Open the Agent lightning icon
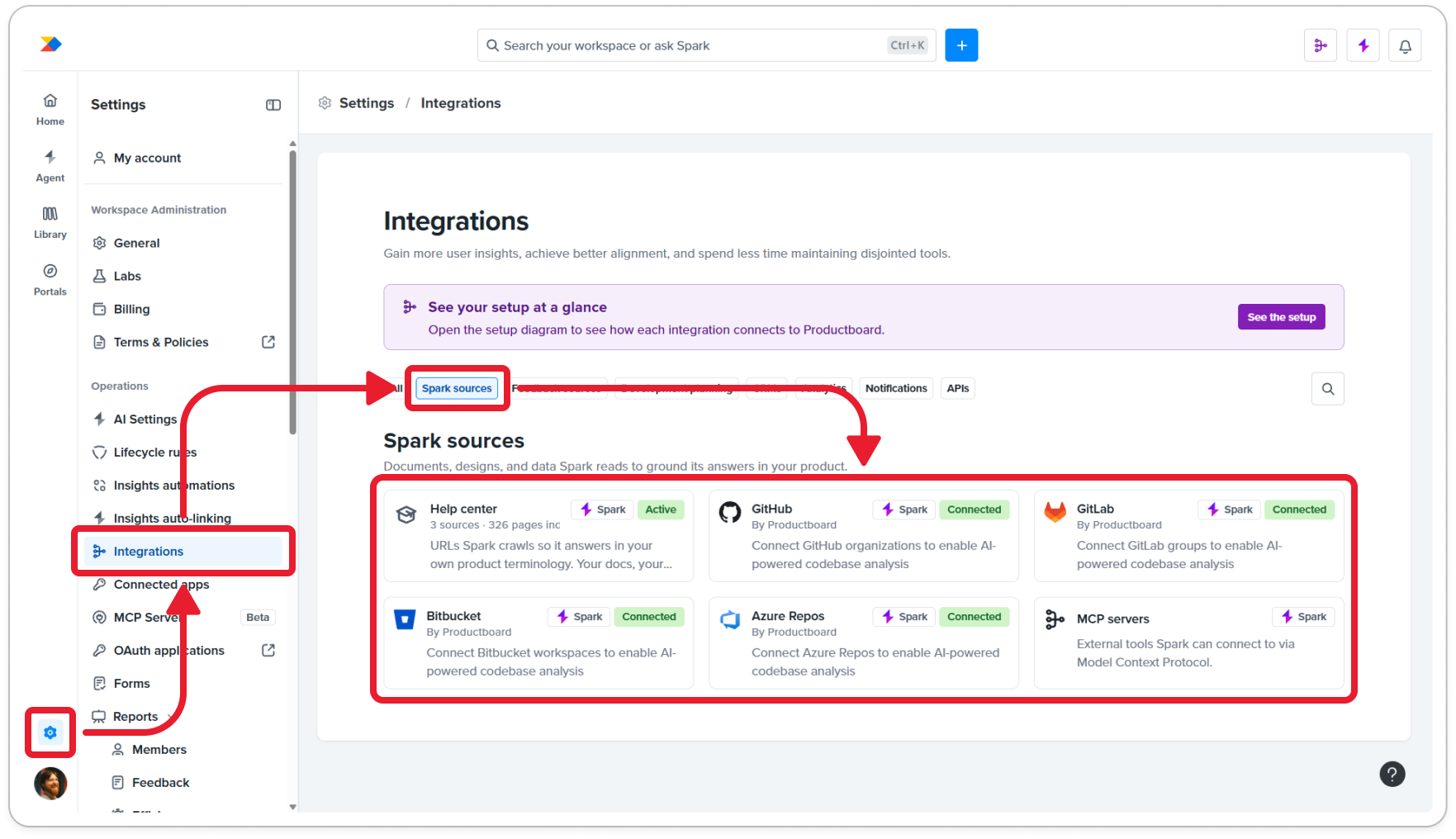Viewport: 1456px width, 839px height. [50, 166]
